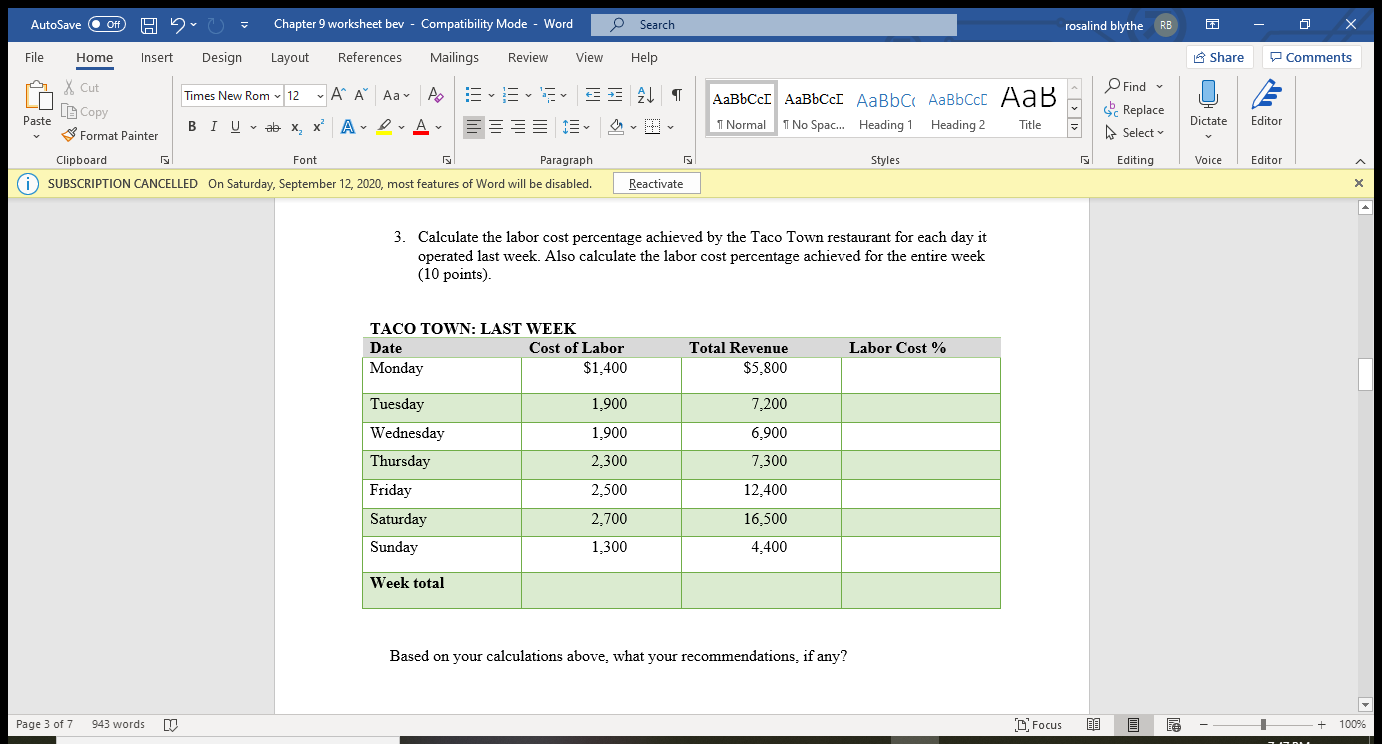Toggle italic formatting
This screenshot has width=1382, height=744.
point(212,126)
